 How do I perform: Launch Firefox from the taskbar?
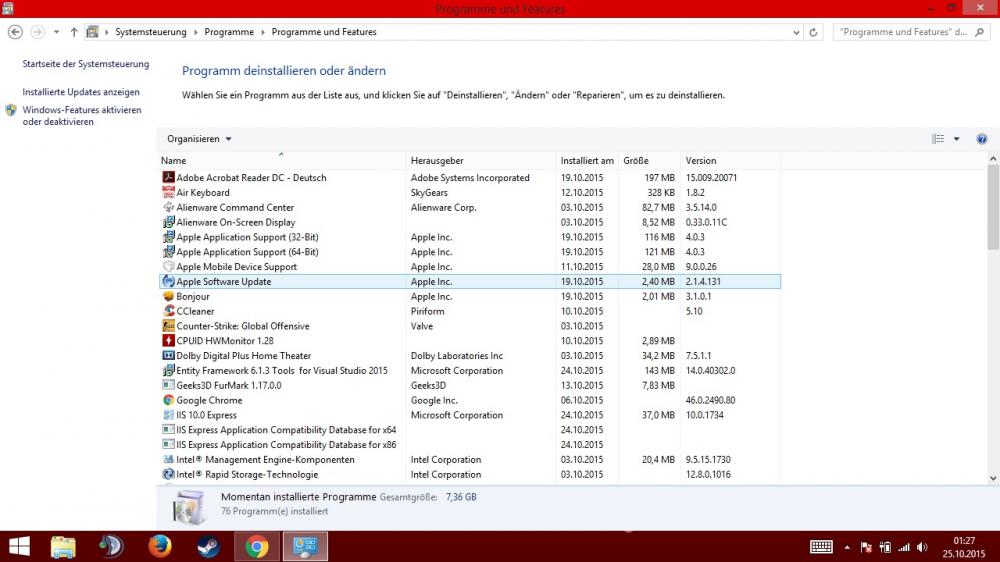(159, 546)
